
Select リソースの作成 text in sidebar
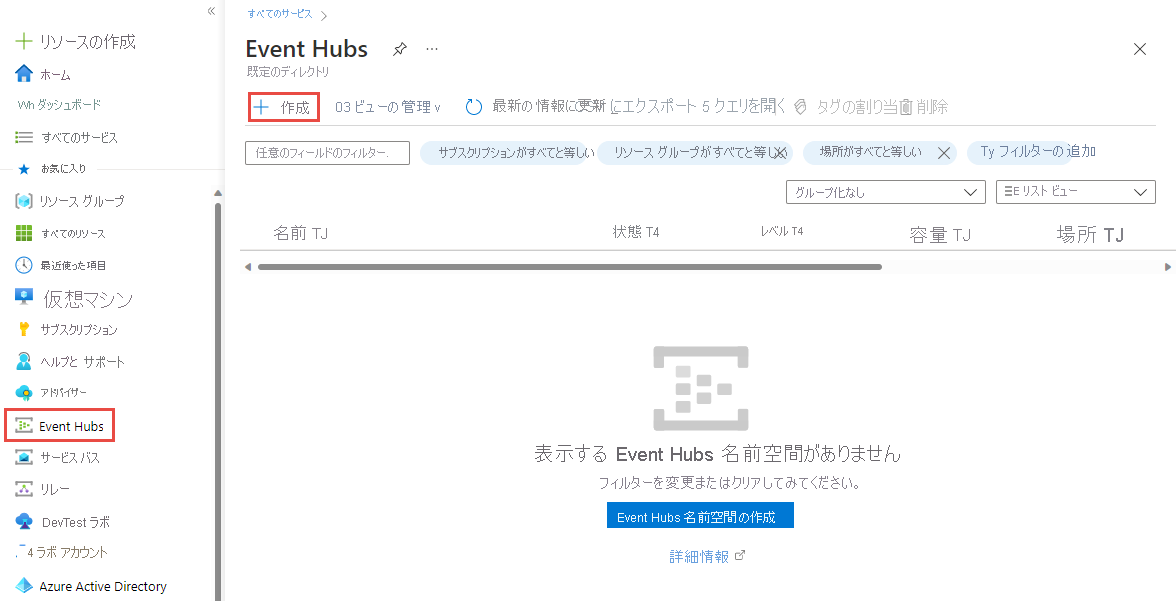(x=88, y=41)
